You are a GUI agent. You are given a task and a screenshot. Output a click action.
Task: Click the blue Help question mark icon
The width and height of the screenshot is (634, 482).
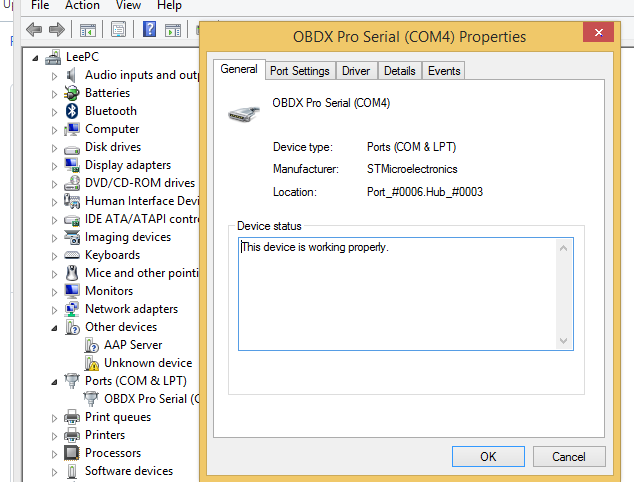(x=149, y=29)
